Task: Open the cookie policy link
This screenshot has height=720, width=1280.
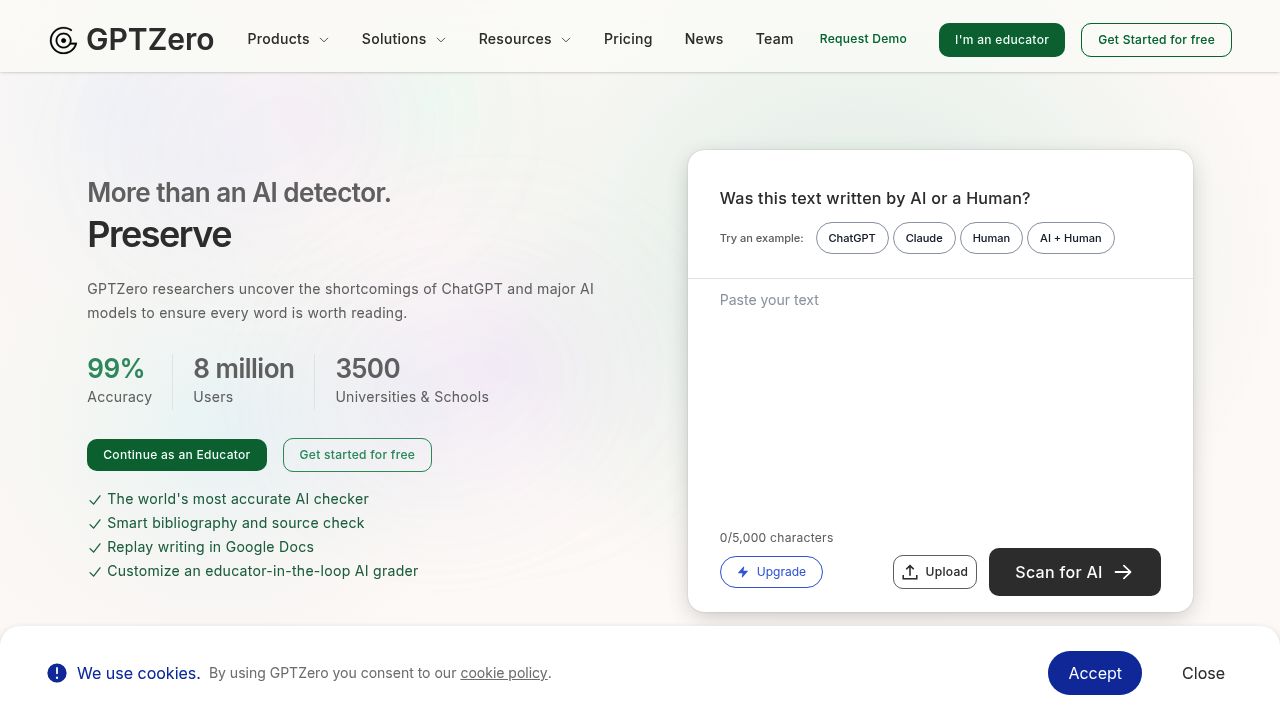Action: 504,673
